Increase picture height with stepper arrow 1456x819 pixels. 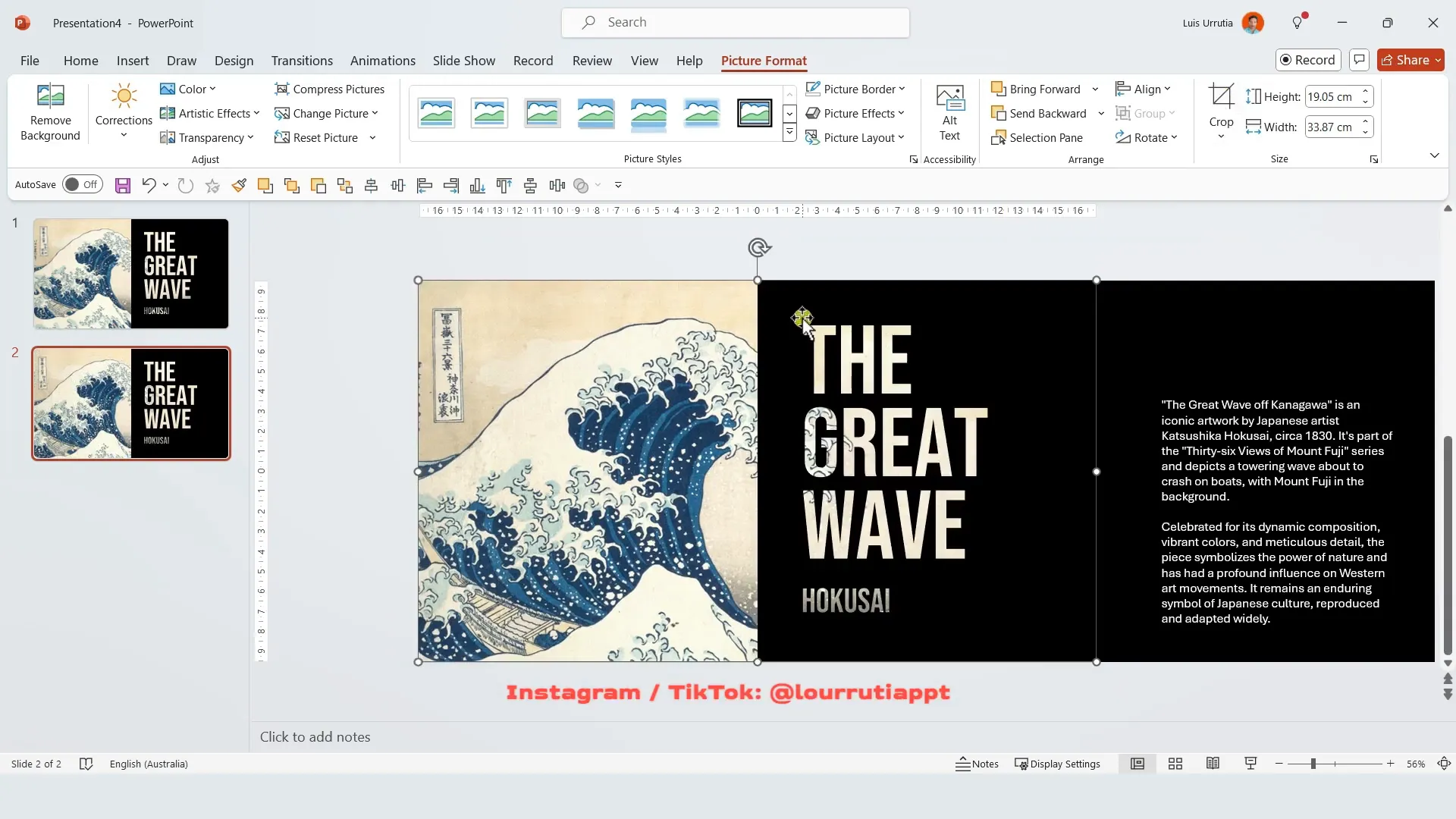(x=1365, y=92)
